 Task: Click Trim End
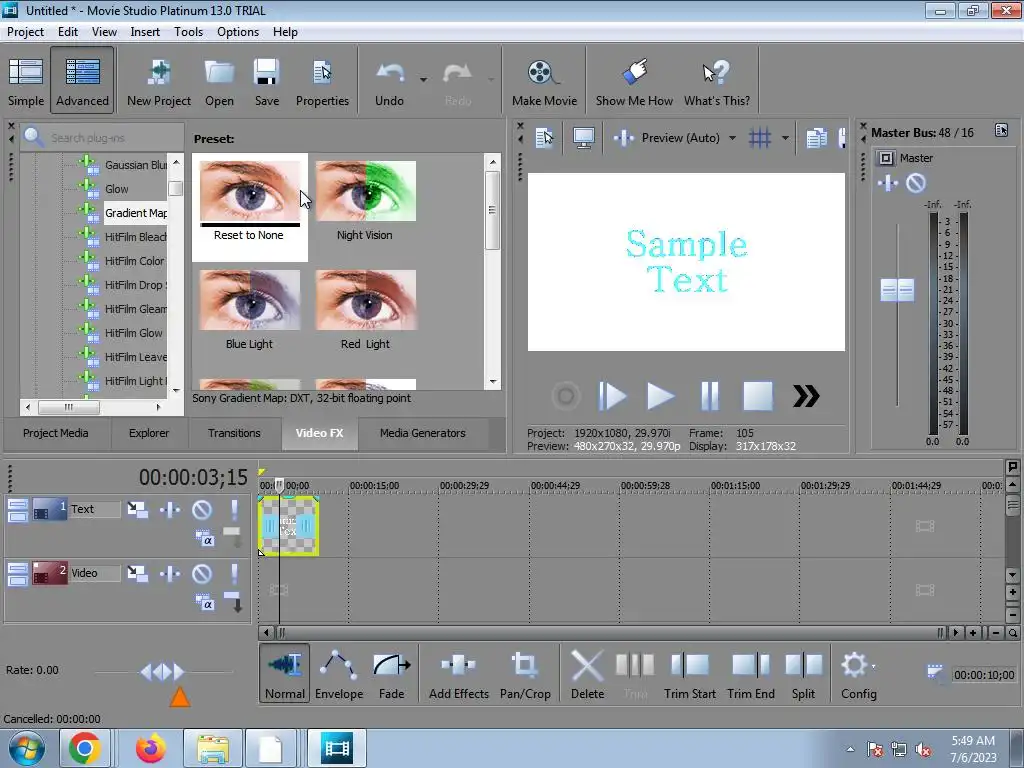pos(750,675)
